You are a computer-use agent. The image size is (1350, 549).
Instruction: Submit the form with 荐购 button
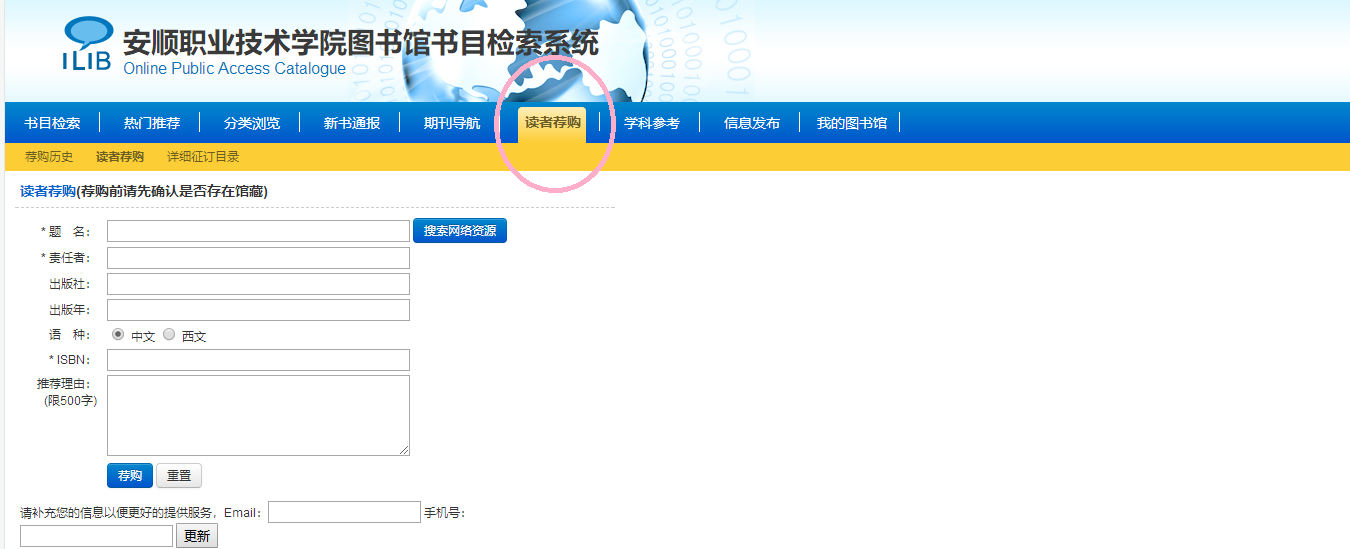130,475
